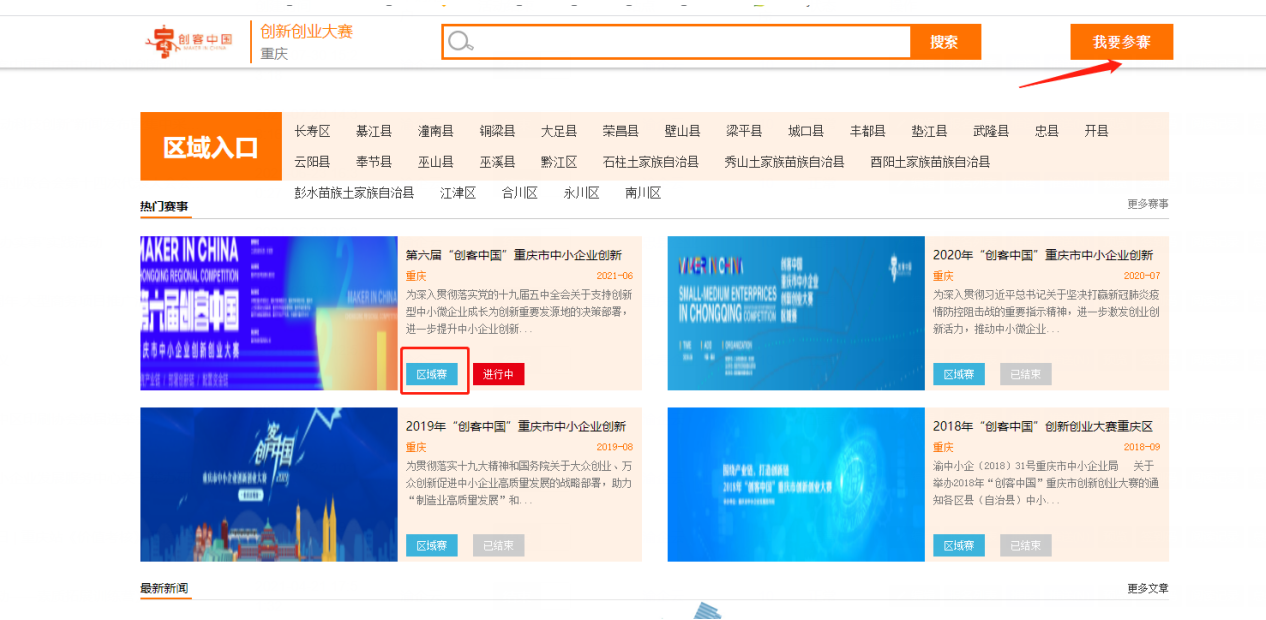1266x620 pixels.
Task: Select 石柱土家族自治县 region
Action: pyautogui.click(x=651, y=162)
